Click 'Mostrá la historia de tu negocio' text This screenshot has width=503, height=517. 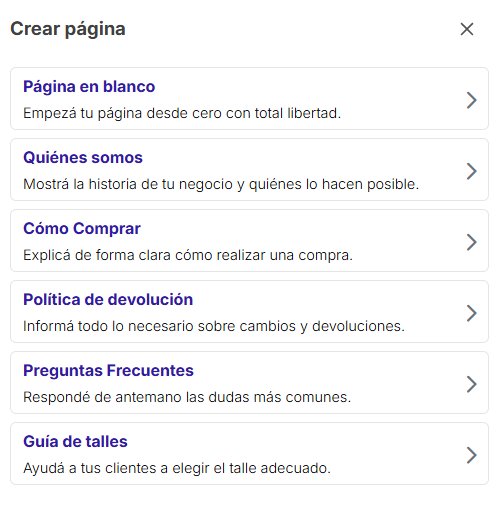tap(221, 184)
